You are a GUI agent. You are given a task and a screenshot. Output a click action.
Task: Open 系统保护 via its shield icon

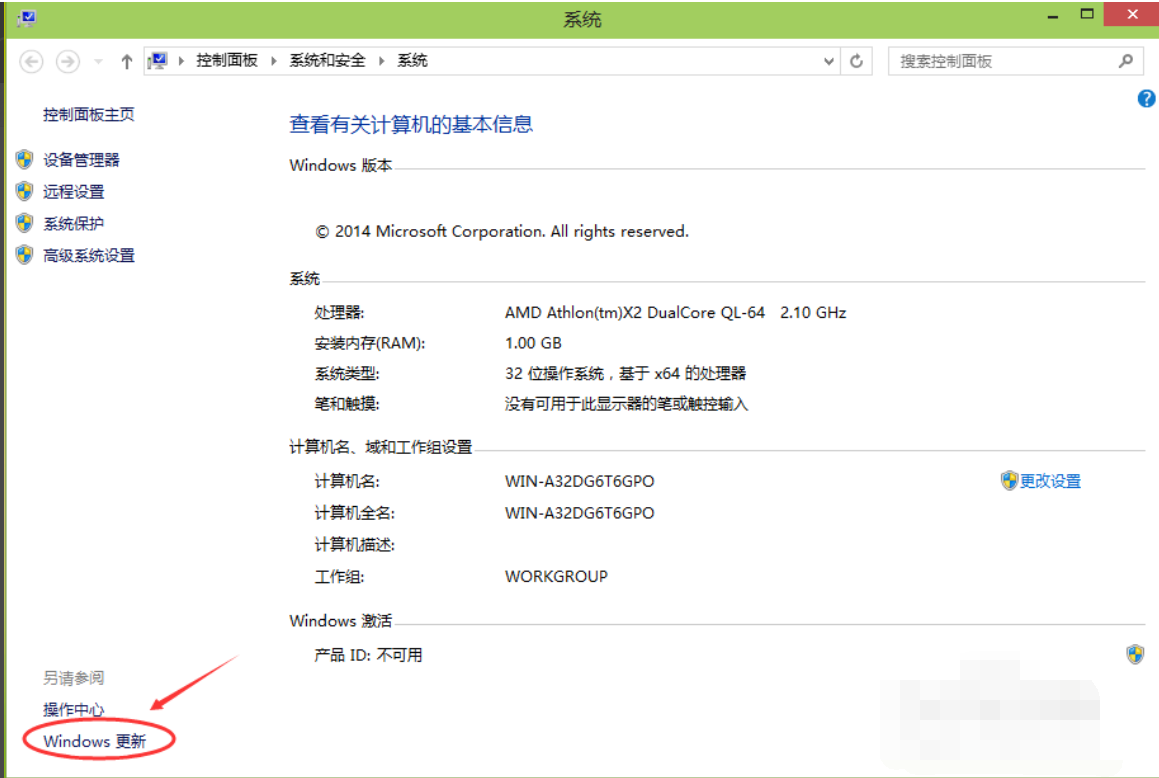24,222
